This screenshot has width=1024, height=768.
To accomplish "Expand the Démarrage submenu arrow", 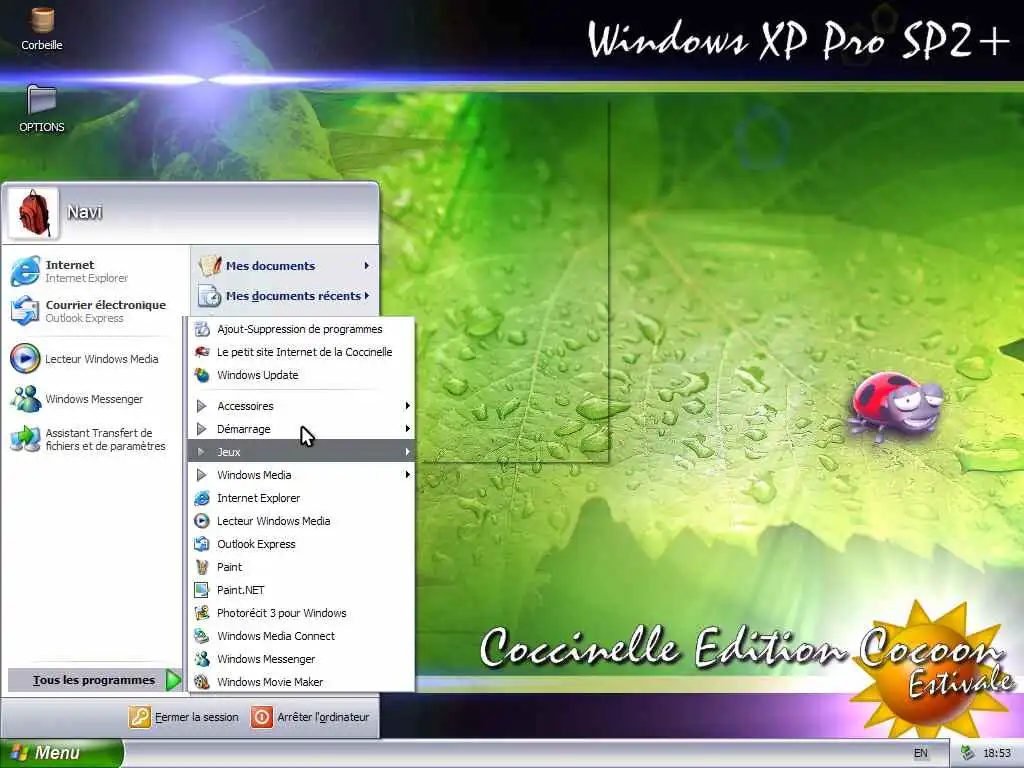I will 408,429.
